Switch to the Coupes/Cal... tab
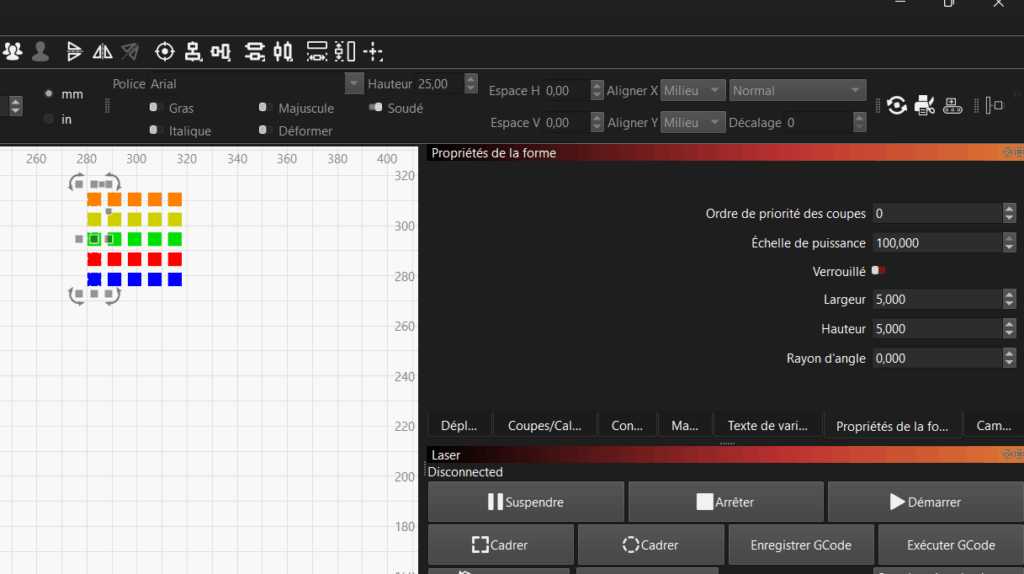 tap(545, 425)
